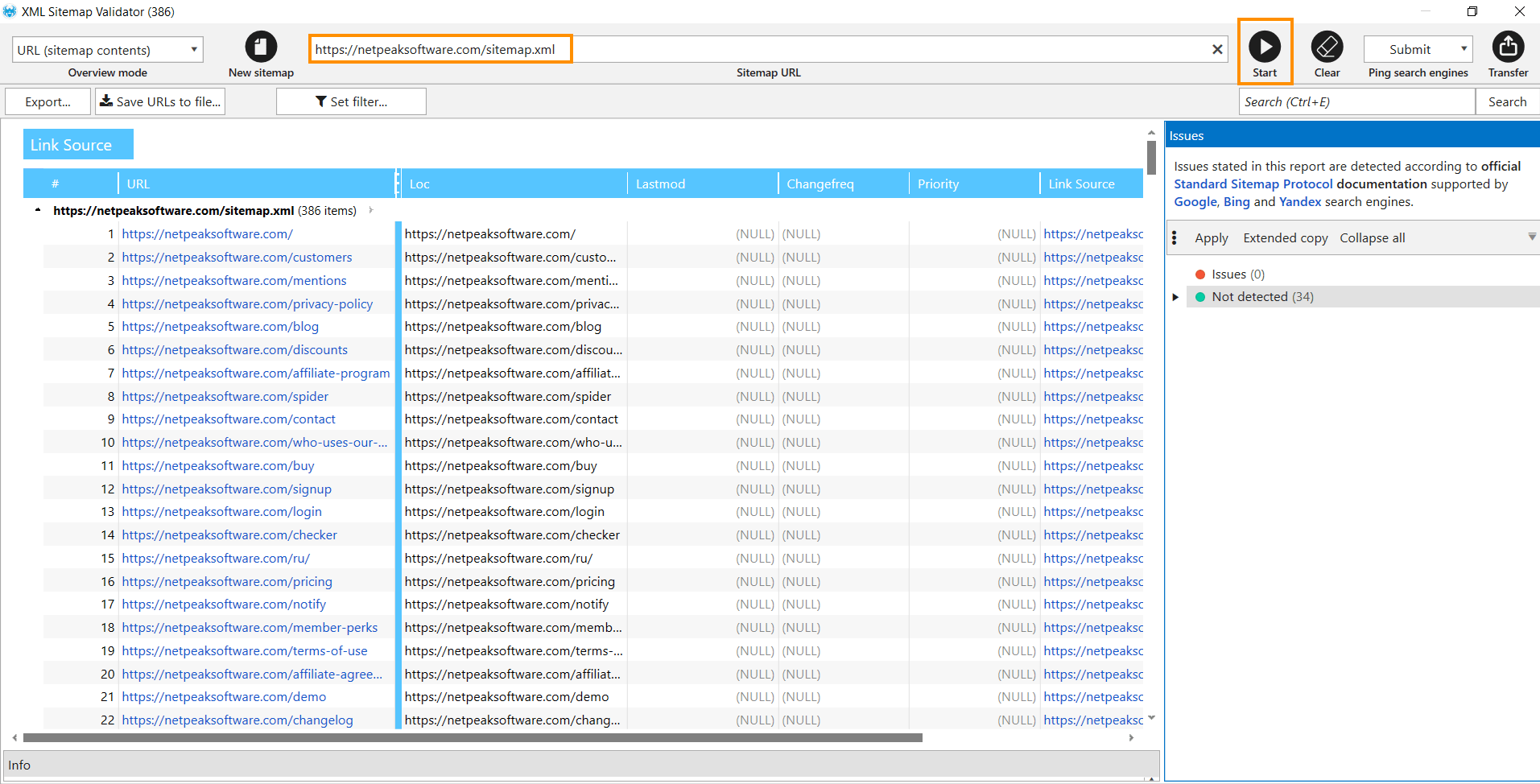This screenshot has width=1540, height=784.
Task: Open the netpeaksoftware.com/demo URL link
Action: coord(224,696)
